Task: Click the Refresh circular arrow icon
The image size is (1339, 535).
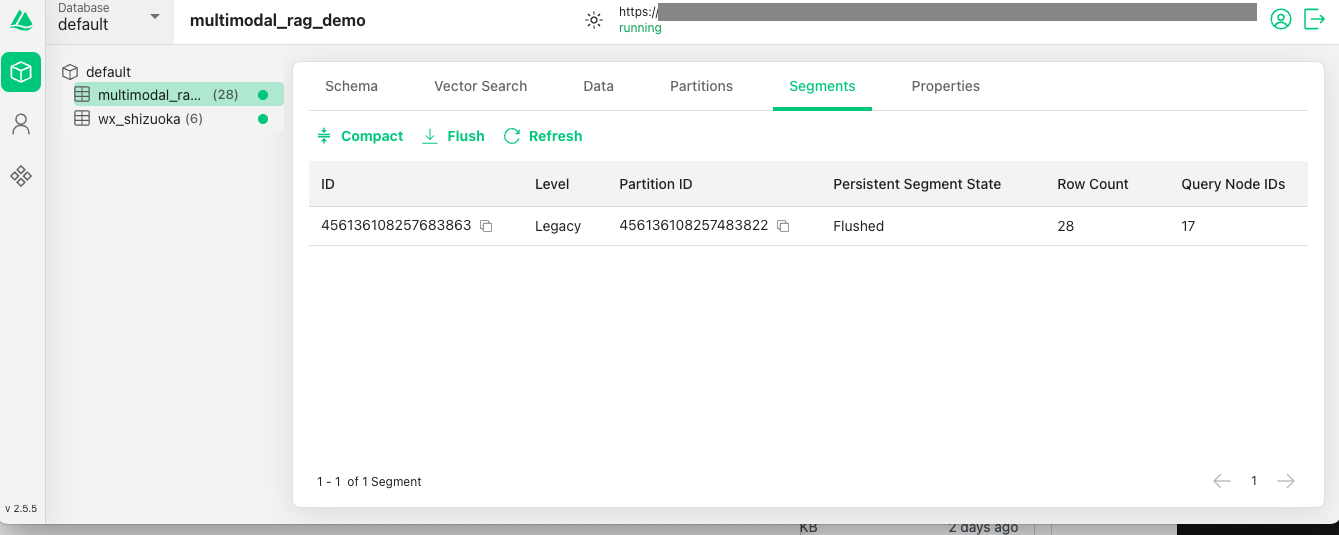Action: pyautogui.click(x=512, y=136)
